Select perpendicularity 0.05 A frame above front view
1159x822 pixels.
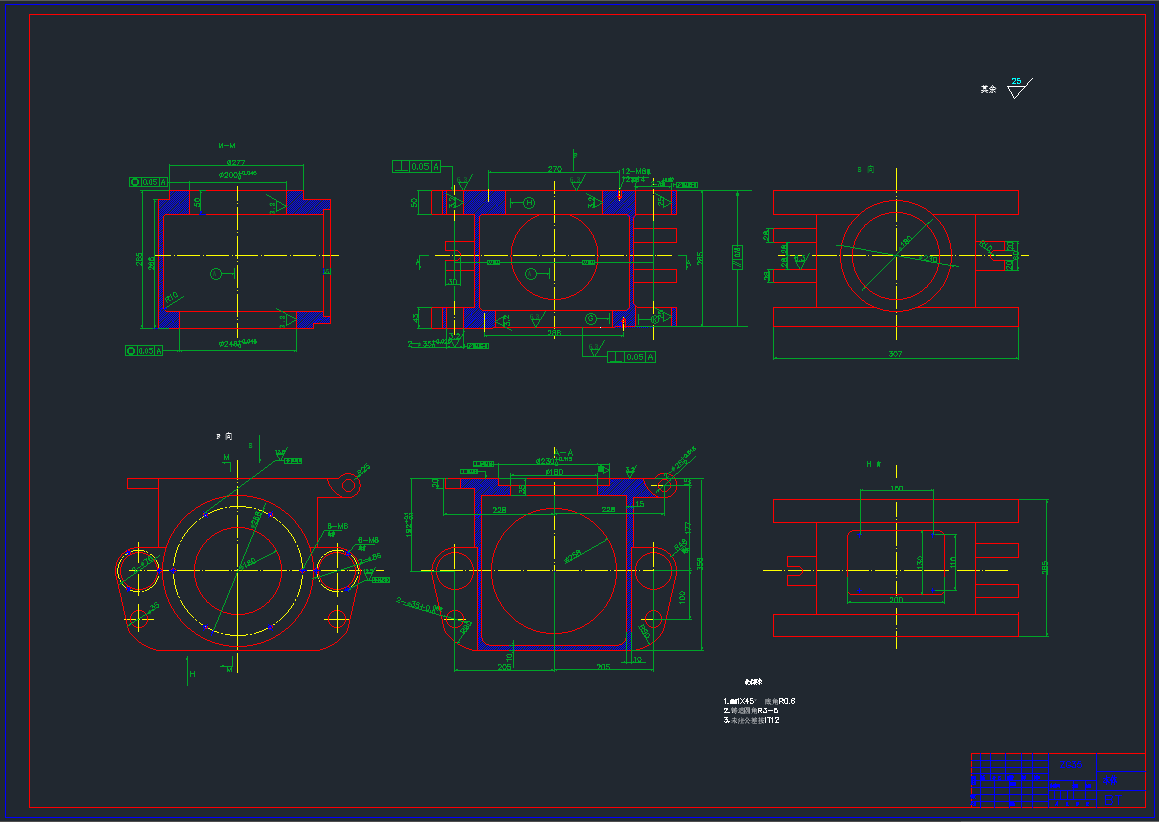[x=417, y=166]
